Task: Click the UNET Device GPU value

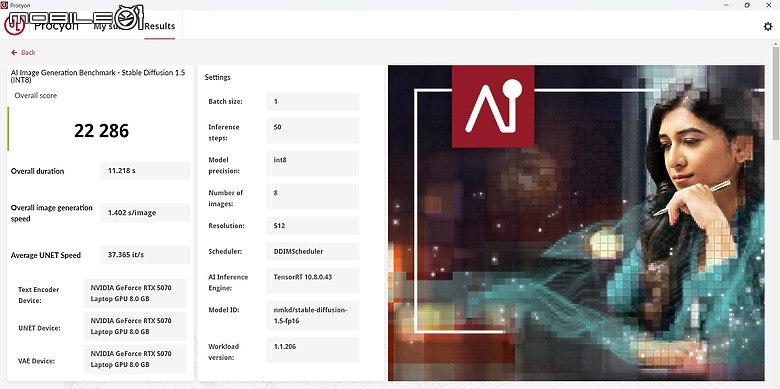Action: click(135, 326)
